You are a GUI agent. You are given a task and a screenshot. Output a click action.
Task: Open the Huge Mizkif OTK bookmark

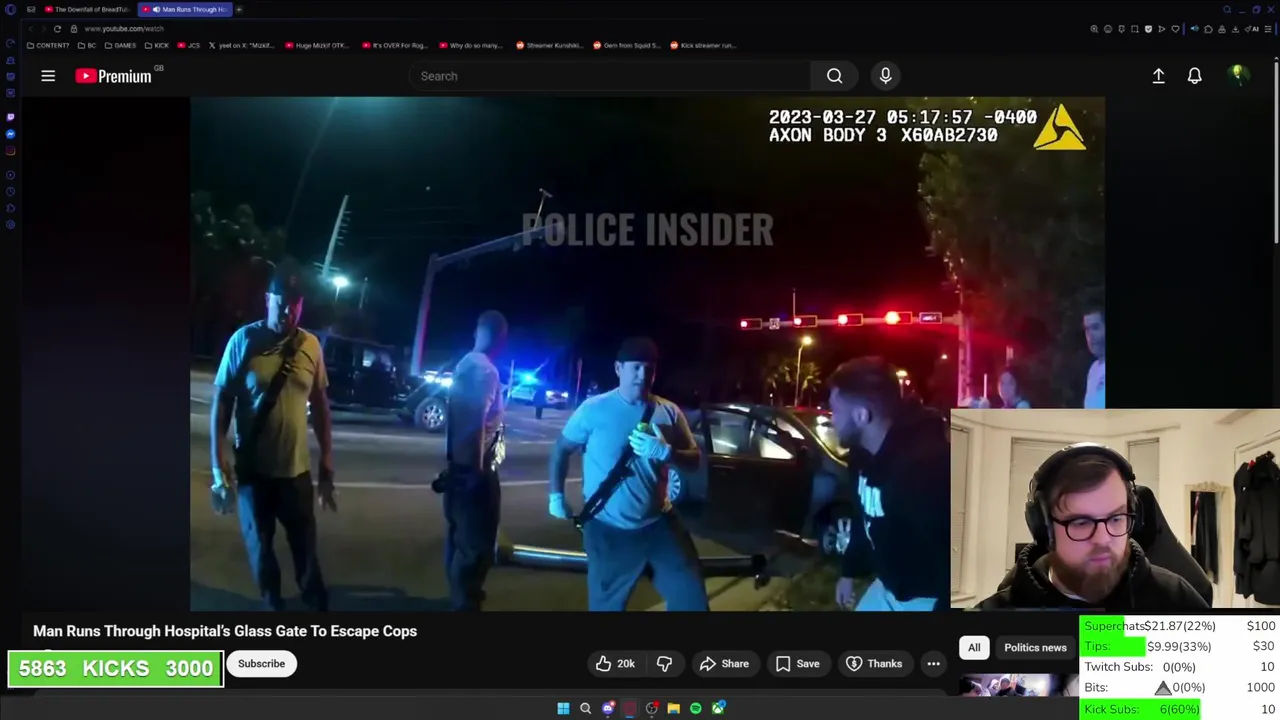[317, 45]
